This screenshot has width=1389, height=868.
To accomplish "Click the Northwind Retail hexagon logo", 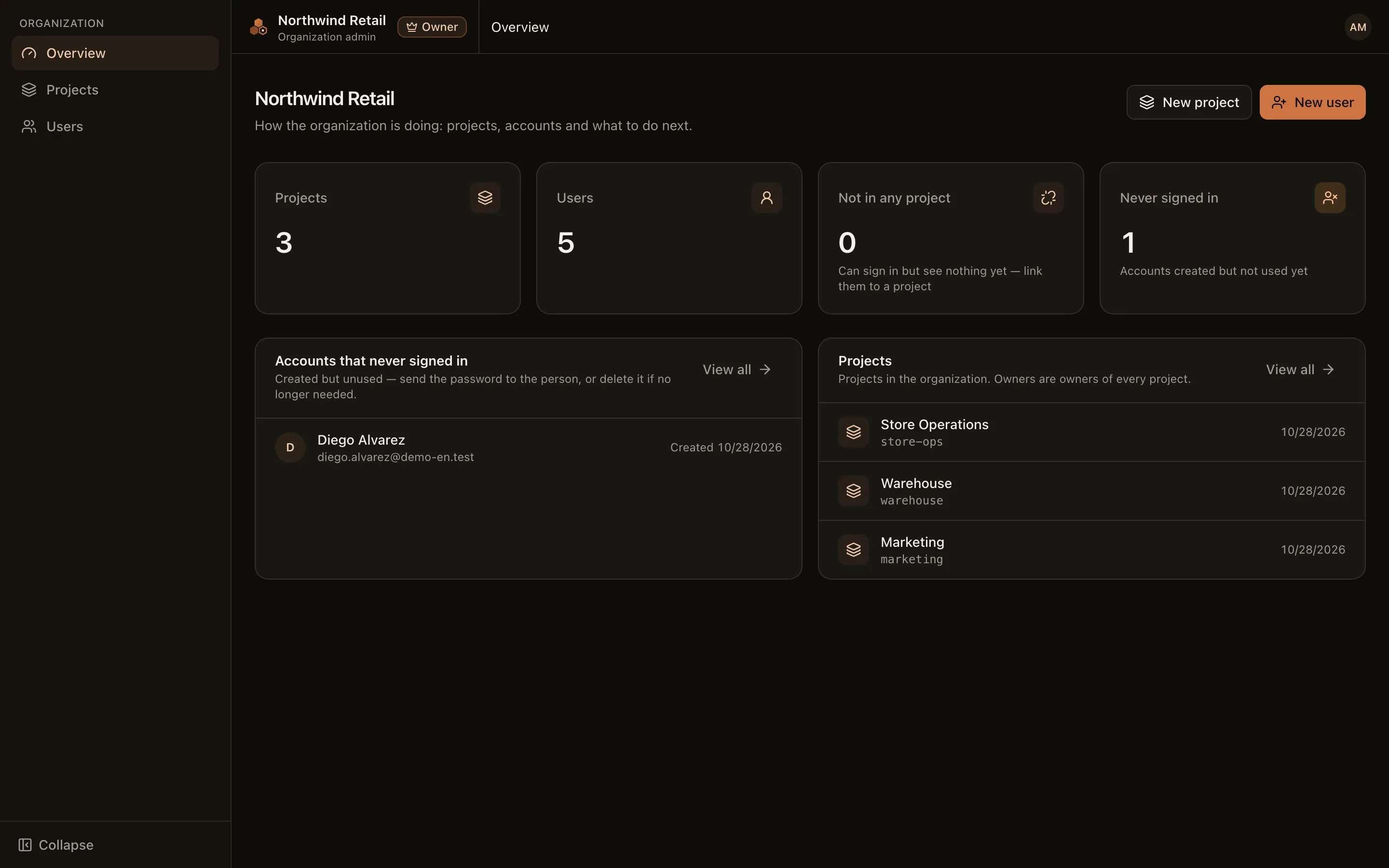I will [x=259, y=27].
